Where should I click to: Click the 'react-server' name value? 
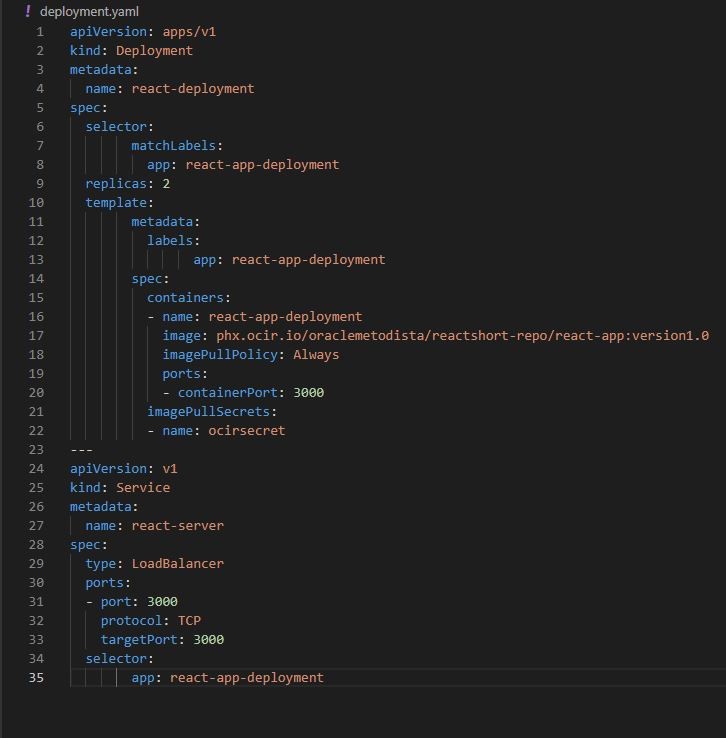click(x=177, y=526)
